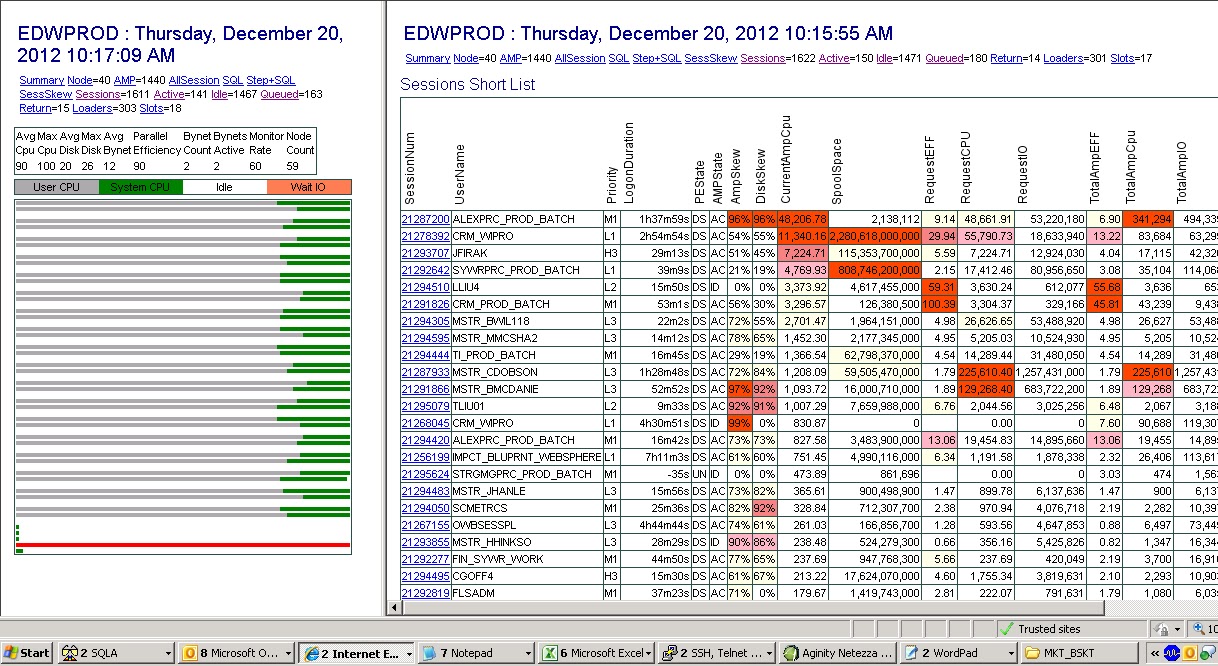
Task: Open Step+SQL link in the right pane
Action: tap(657, 58)
